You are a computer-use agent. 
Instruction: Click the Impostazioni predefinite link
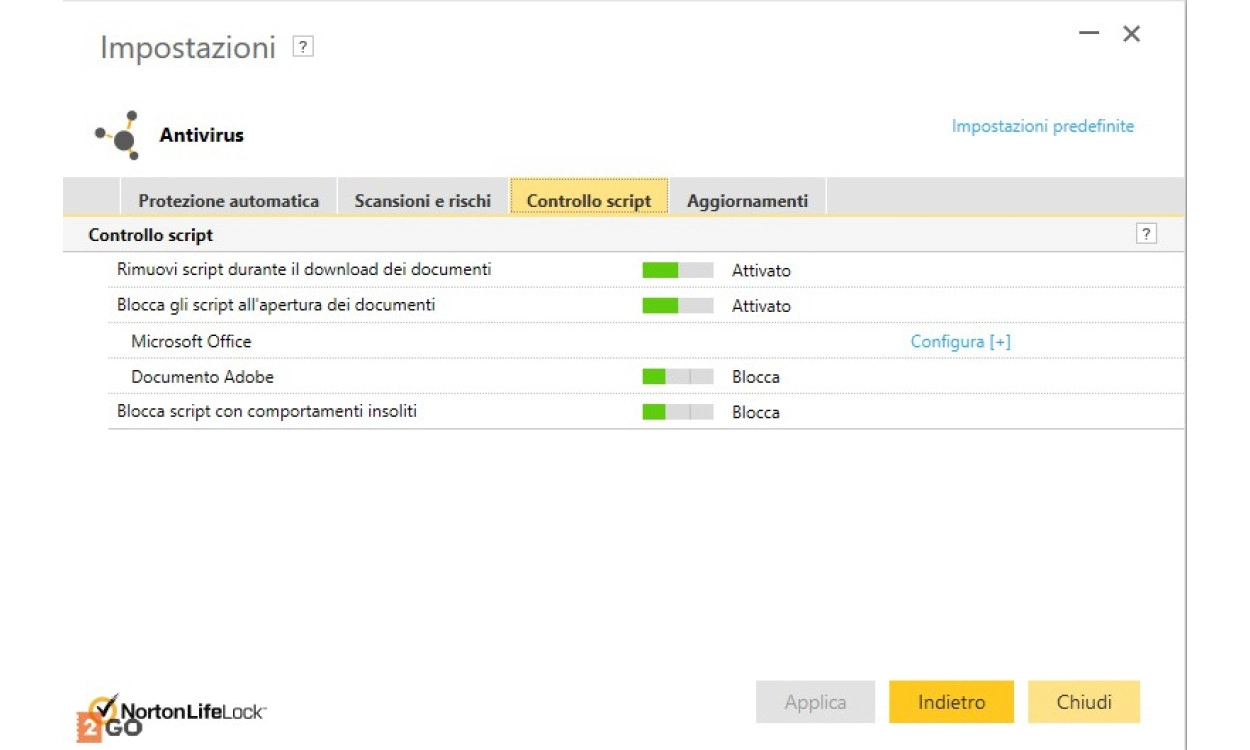pyautogui.click(x=1042, y=126)
